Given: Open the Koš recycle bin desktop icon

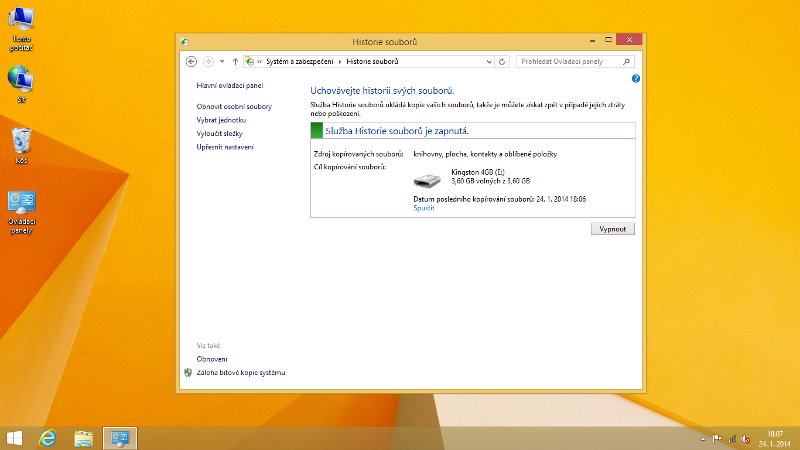Looking at the screenshot, I should click(x=21, y=143).
